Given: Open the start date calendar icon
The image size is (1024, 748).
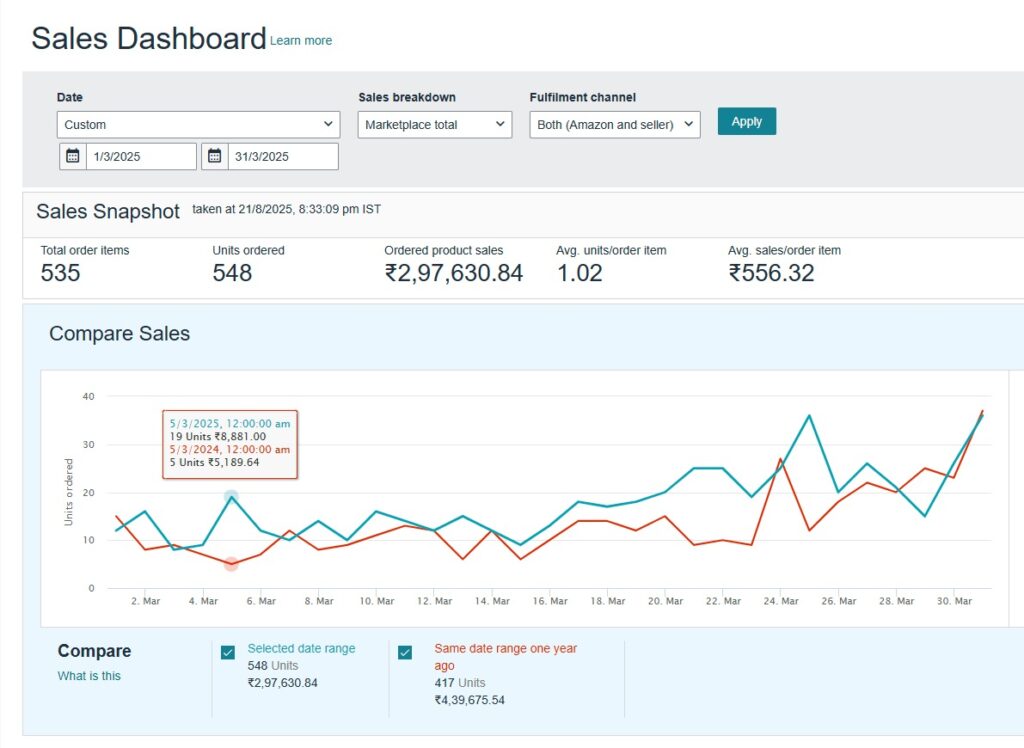Looking at the screenshot, I should (x=73, y=156).
